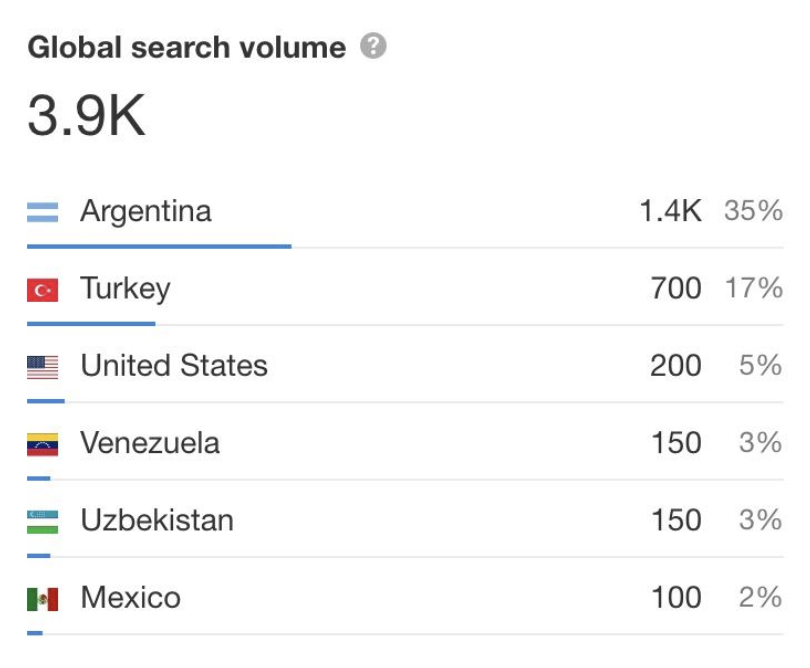Click Mexico's 100 search volume value
810x668 pixels.
tap(676, 597)
